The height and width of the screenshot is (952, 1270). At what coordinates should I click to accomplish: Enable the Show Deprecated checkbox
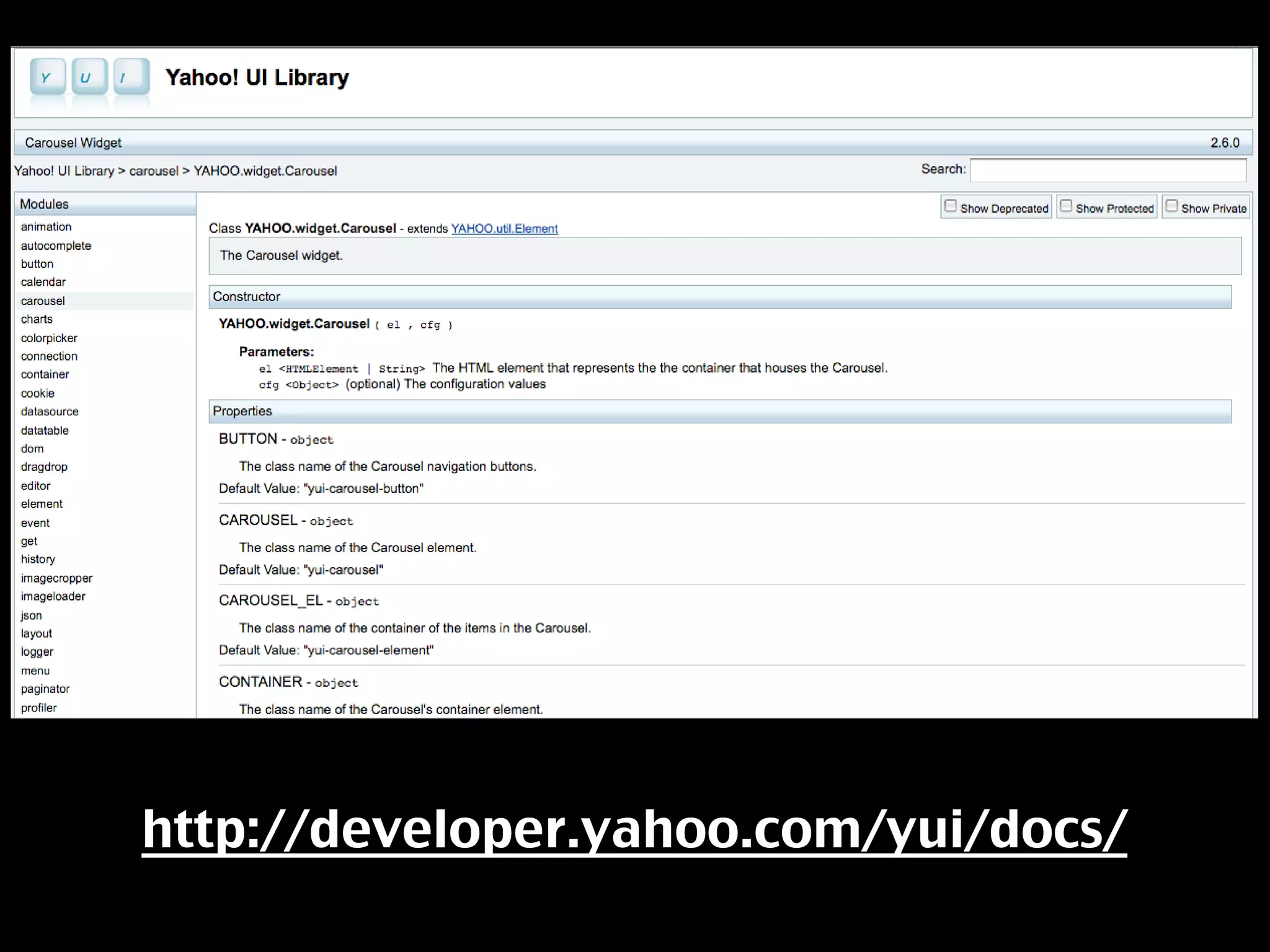click(950, 206)
